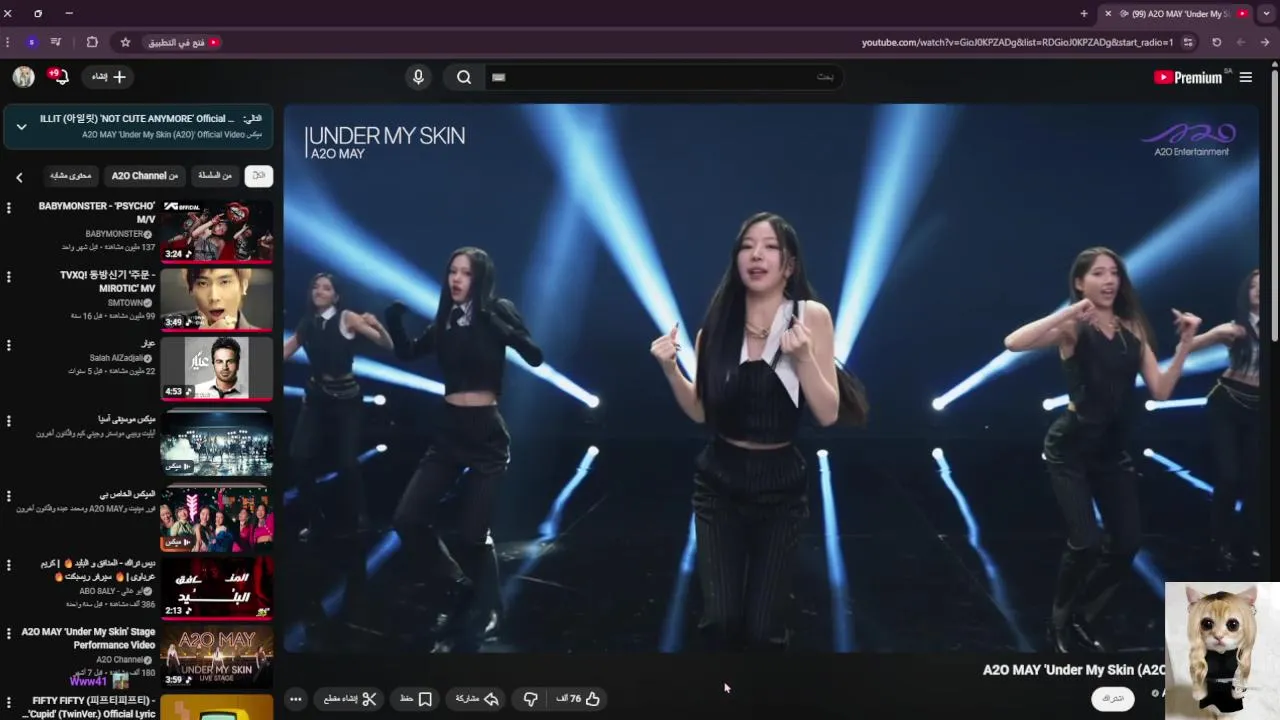Image resolution: width=1280 pixels, height=720 pixels.
Task: Open the Asian music mix (ميكس موسيقى آسيا) thumbnail
Action: [x=217, y=443]
